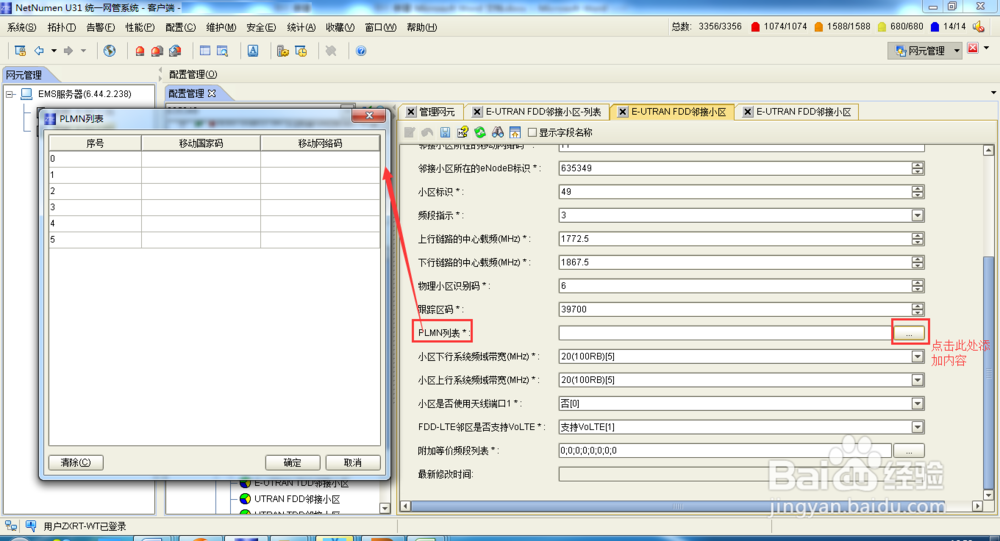
Task: Go forward using the right arrow icon
Action: pos(68,51)
